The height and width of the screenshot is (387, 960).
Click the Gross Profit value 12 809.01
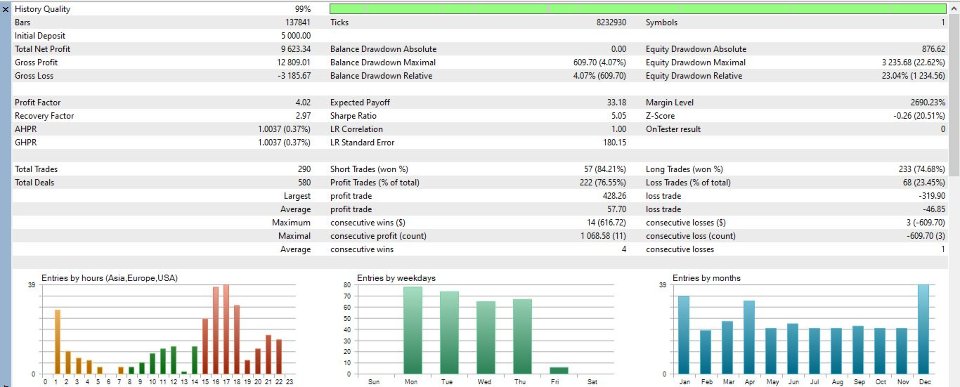point(294,62)
